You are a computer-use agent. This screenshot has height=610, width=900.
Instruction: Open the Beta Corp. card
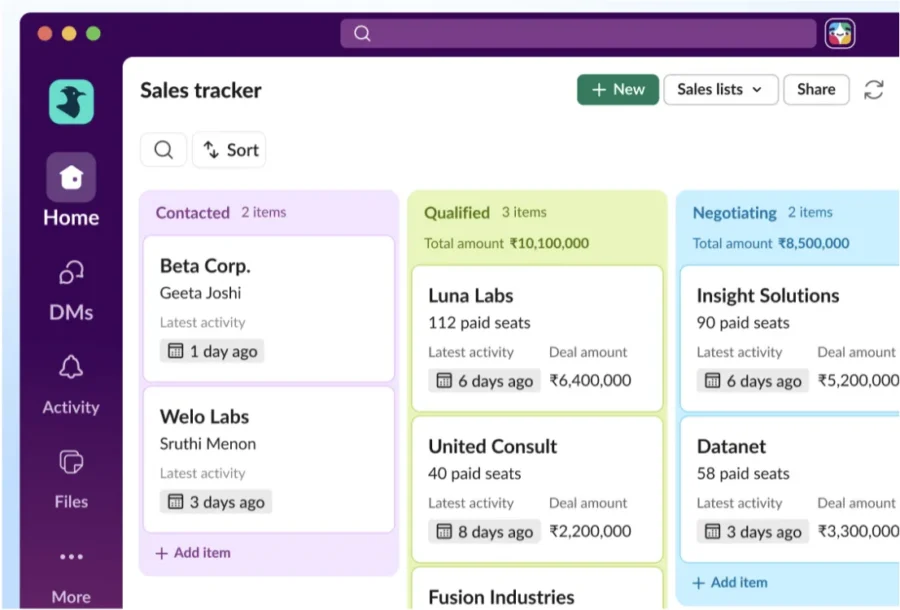tap(269, 309)
